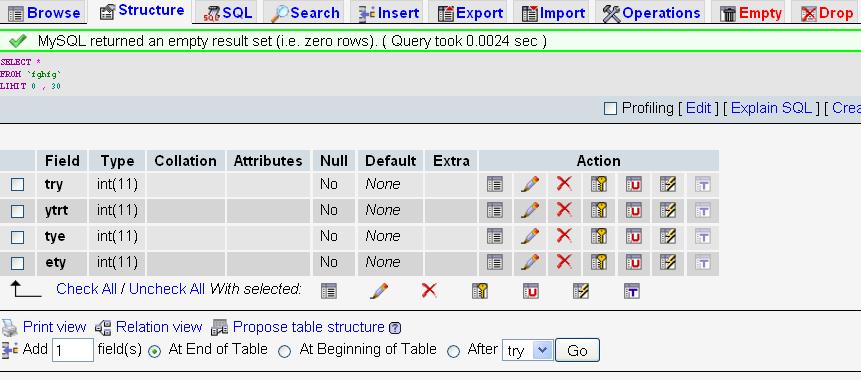The image size is (861, 380).
Task: Click the number of fields input box
Action: point(73,350)
